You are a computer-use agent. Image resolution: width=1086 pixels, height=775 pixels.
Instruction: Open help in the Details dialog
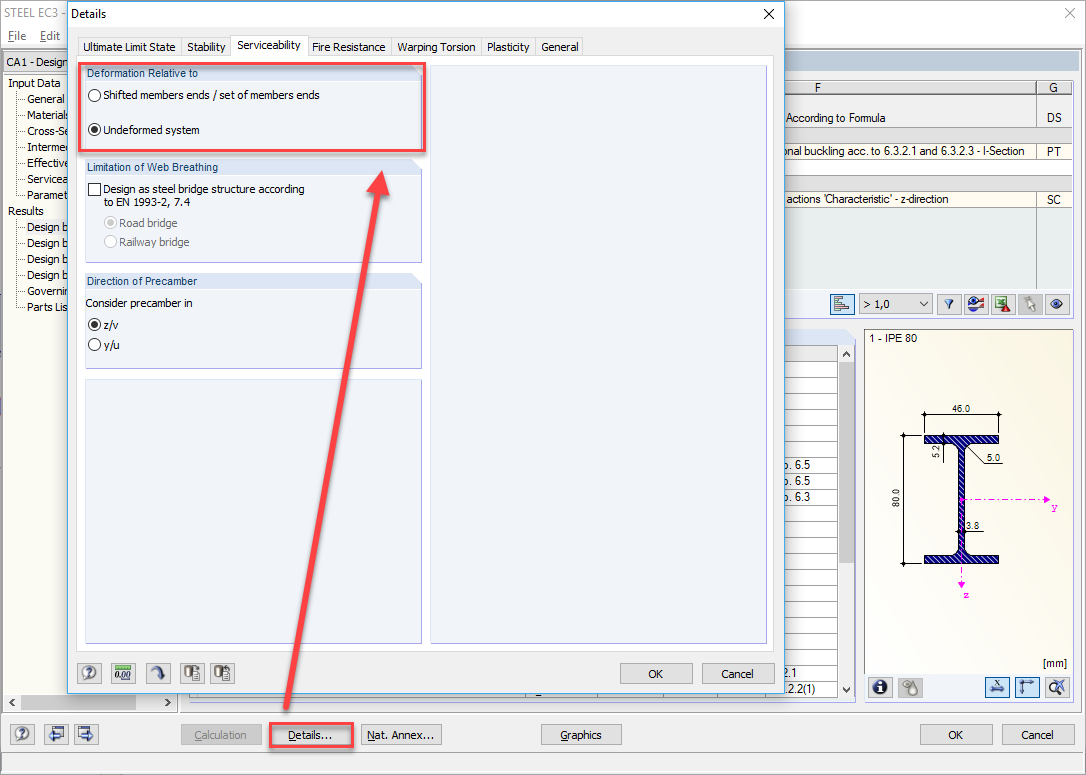pyautogui.click(x=89, y=673)
